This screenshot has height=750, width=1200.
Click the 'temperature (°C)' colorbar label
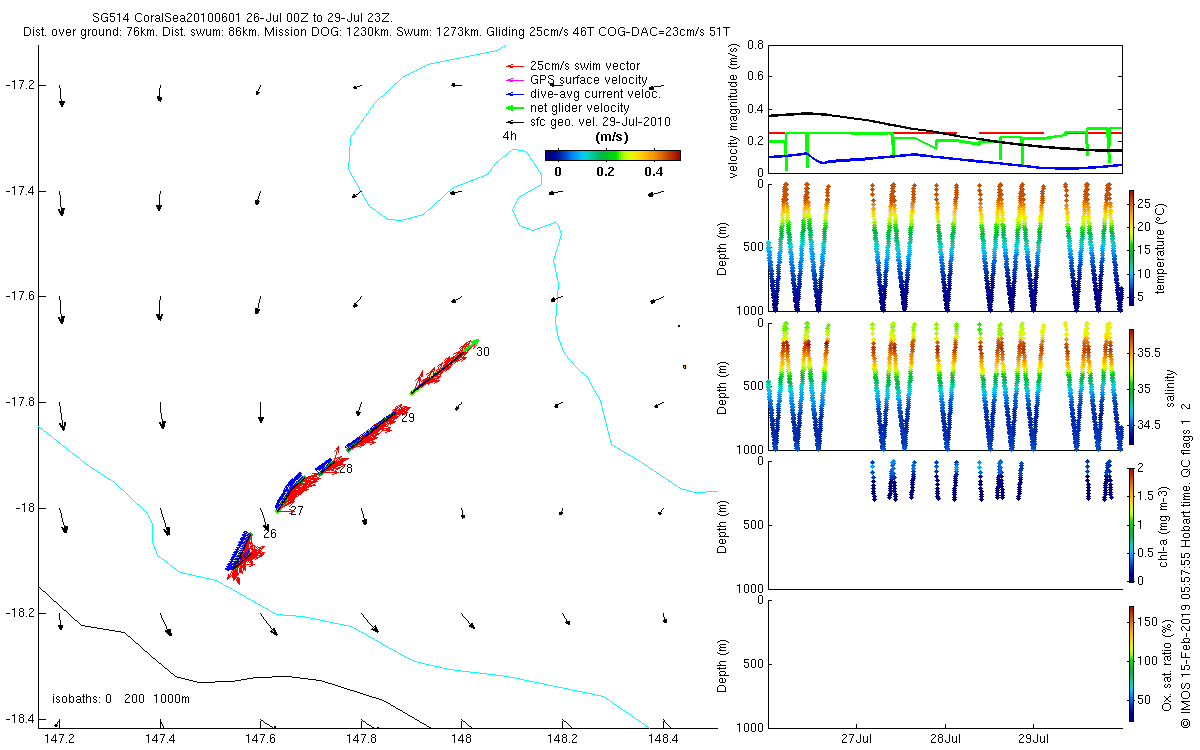pos(1160,247)
